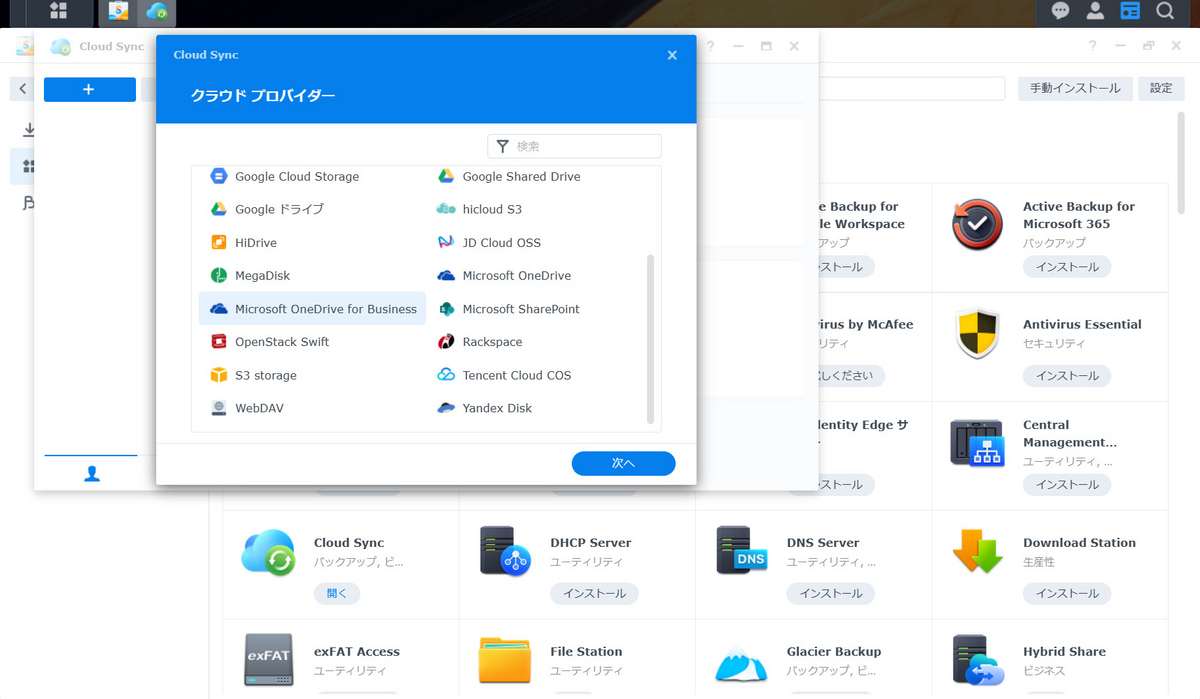The height and width of the screenshot is (699, 1200).
Task: Install Active Backup for Microsoft 365
Action: [1067, 267]
